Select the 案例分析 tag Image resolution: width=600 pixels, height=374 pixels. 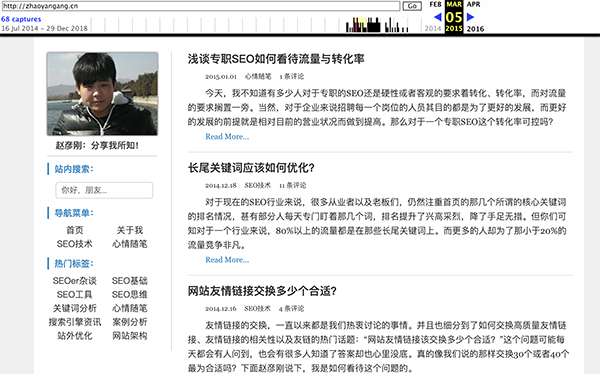[x=130, y=322]
